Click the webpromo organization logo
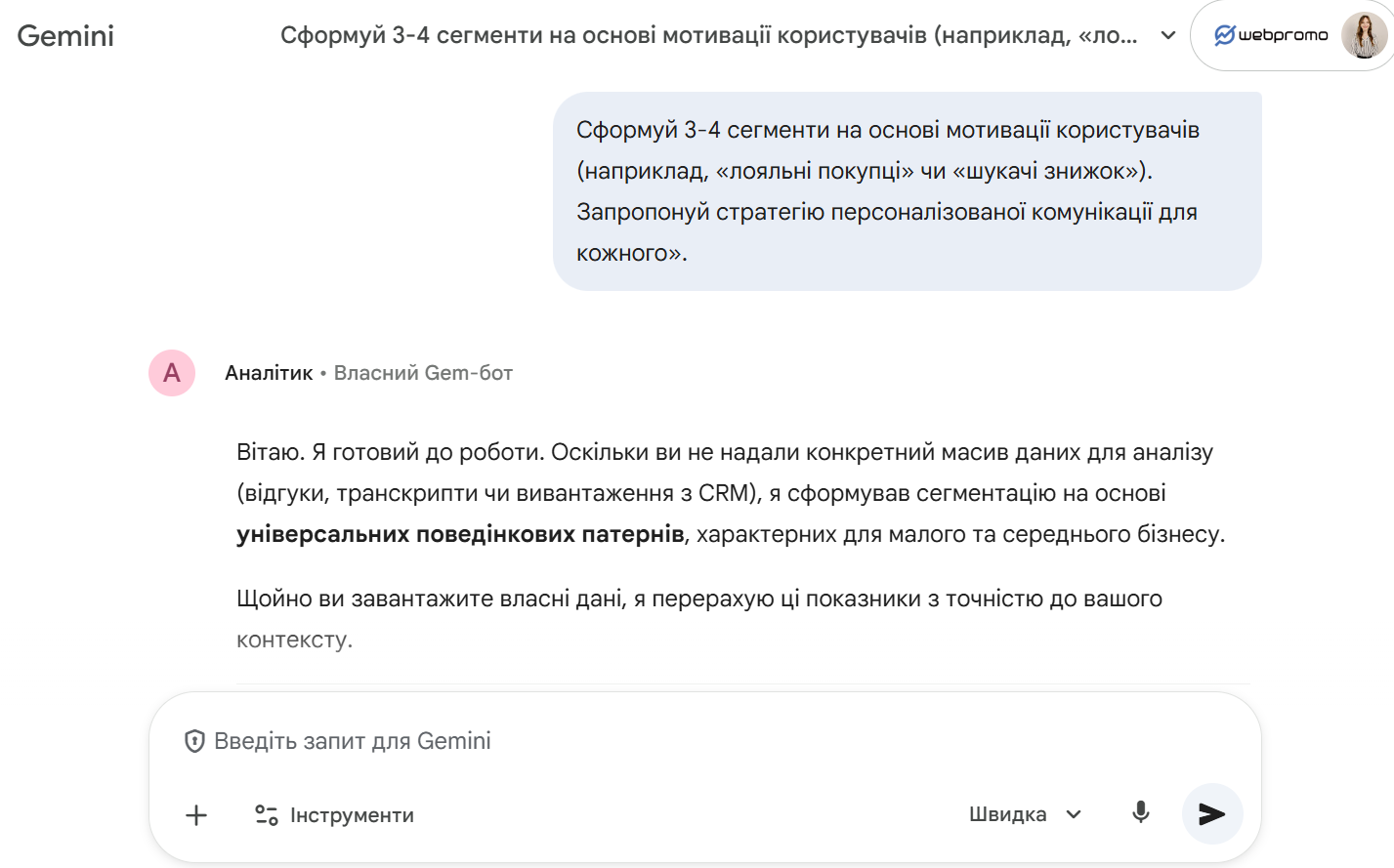 click(1271, 35)
